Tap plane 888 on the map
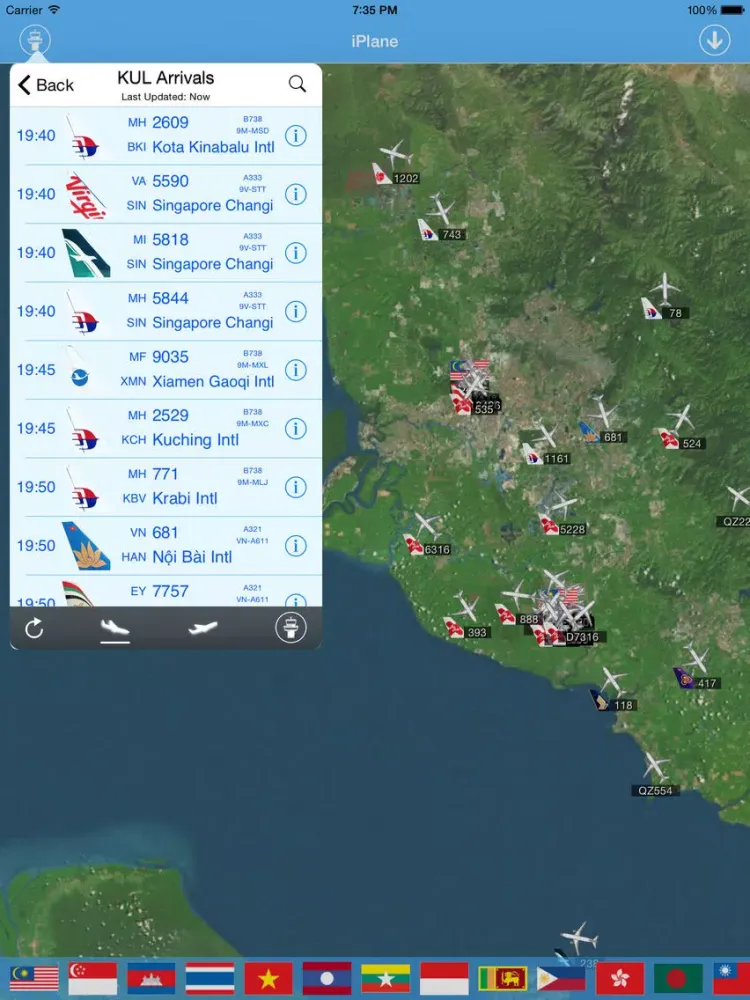 coord(518,605)
